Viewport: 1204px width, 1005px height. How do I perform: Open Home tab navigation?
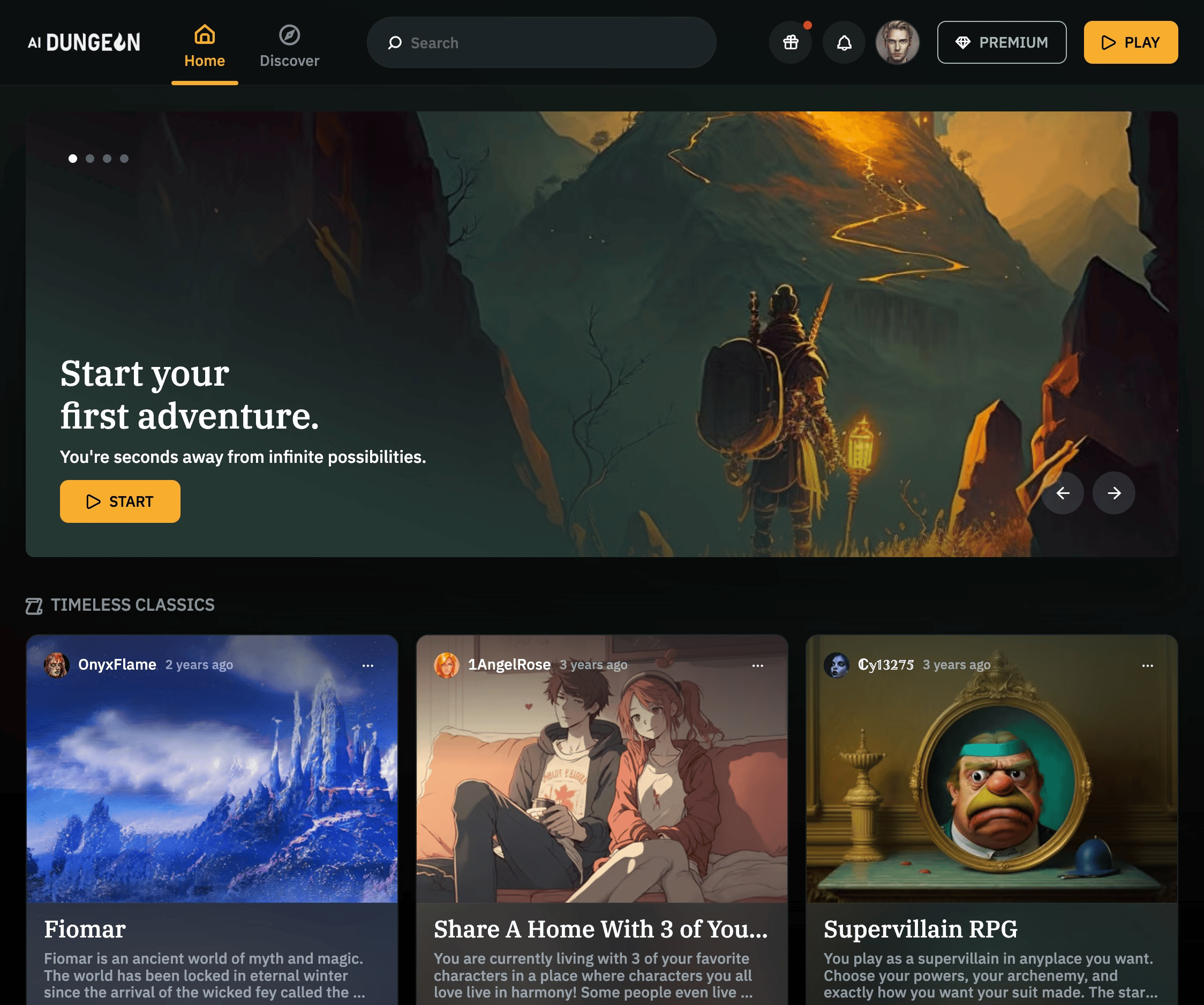click(204, 42)
